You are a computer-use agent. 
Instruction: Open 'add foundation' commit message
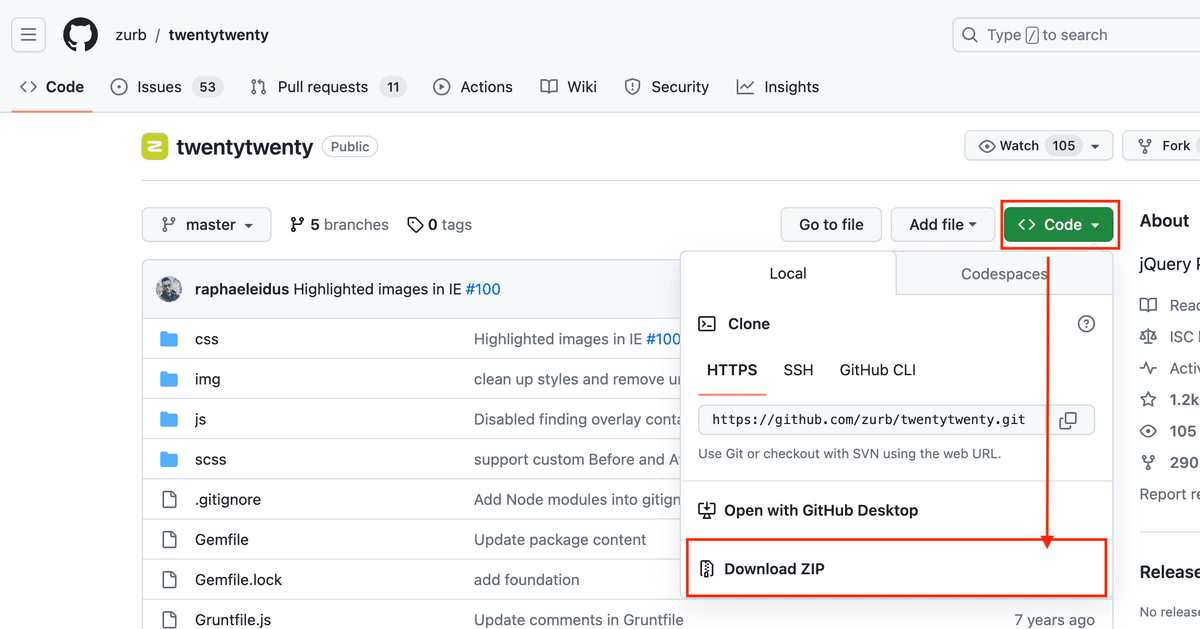[527, 579]
